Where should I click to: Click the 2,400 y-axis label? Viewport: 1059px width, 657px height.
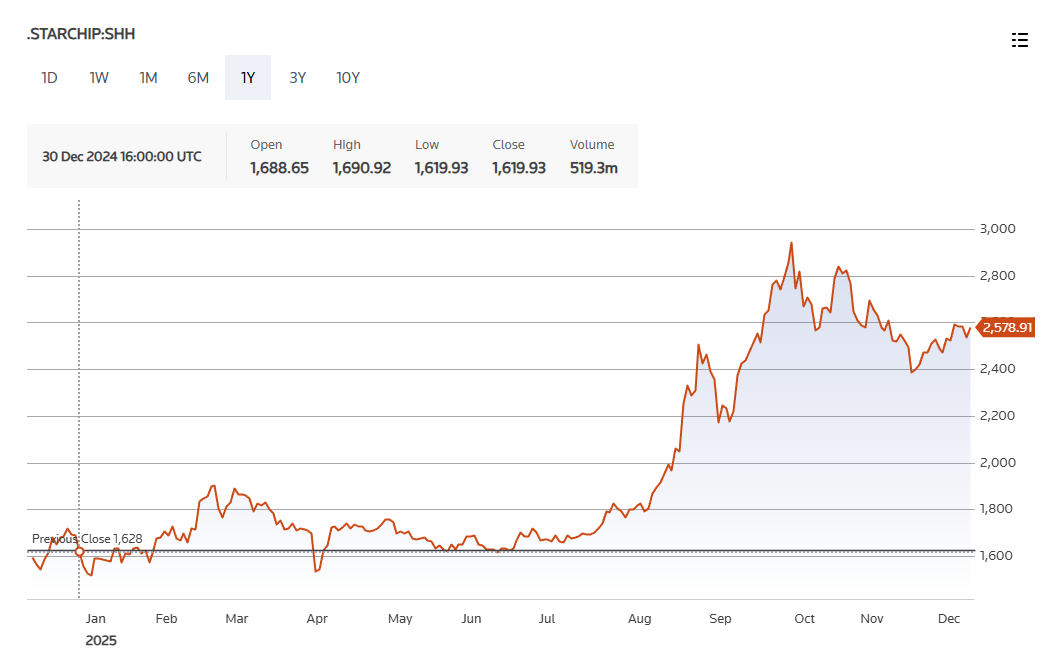pyautogui.click(x=998, y=369)
